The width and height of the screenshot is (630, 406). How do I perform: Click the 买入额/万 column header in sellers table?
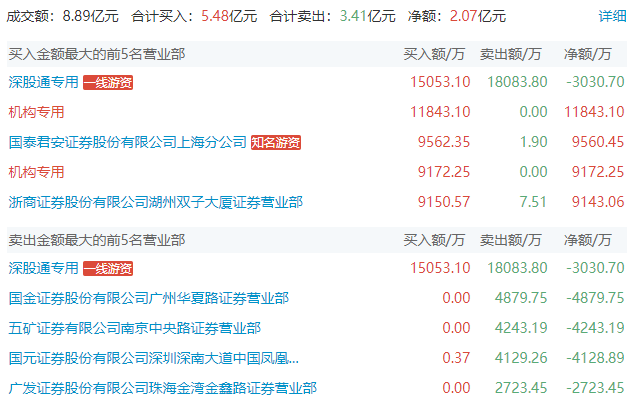pyautogui.click(x=434, y=240)
